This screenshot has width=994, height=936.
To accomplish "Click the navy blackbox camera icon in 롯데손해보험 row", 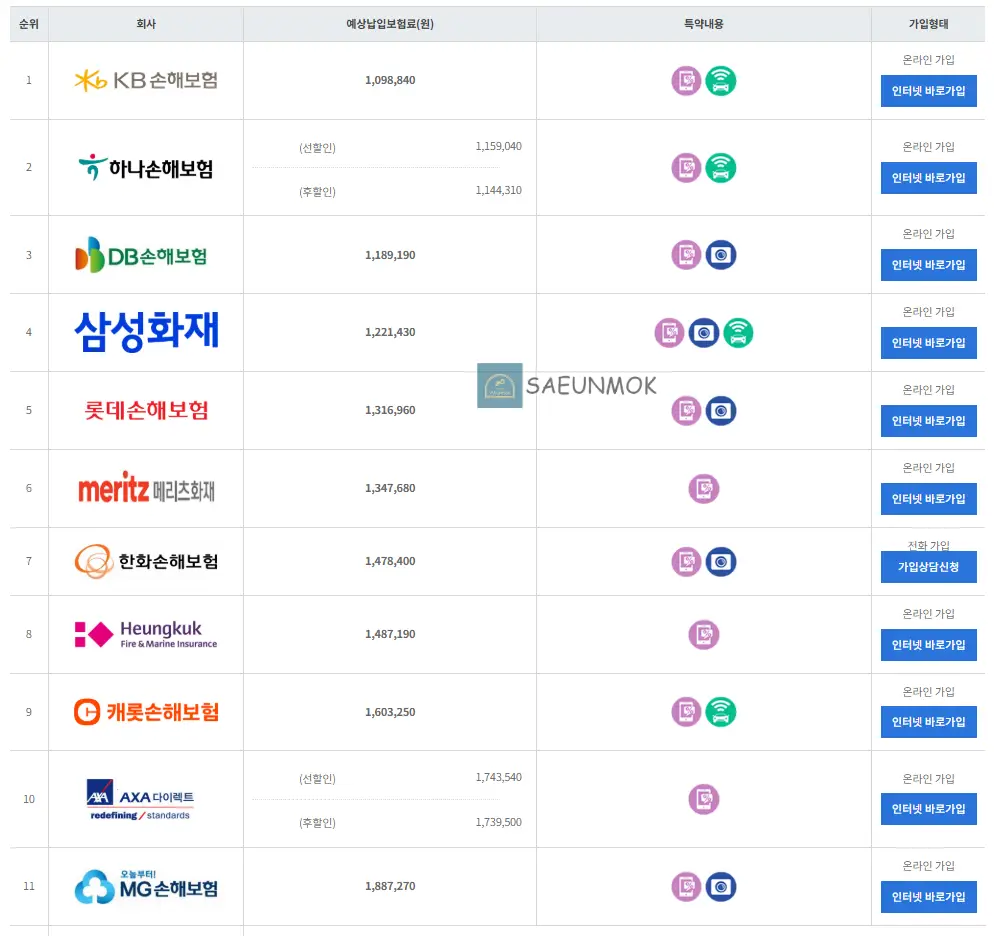I will click(721, 411).
